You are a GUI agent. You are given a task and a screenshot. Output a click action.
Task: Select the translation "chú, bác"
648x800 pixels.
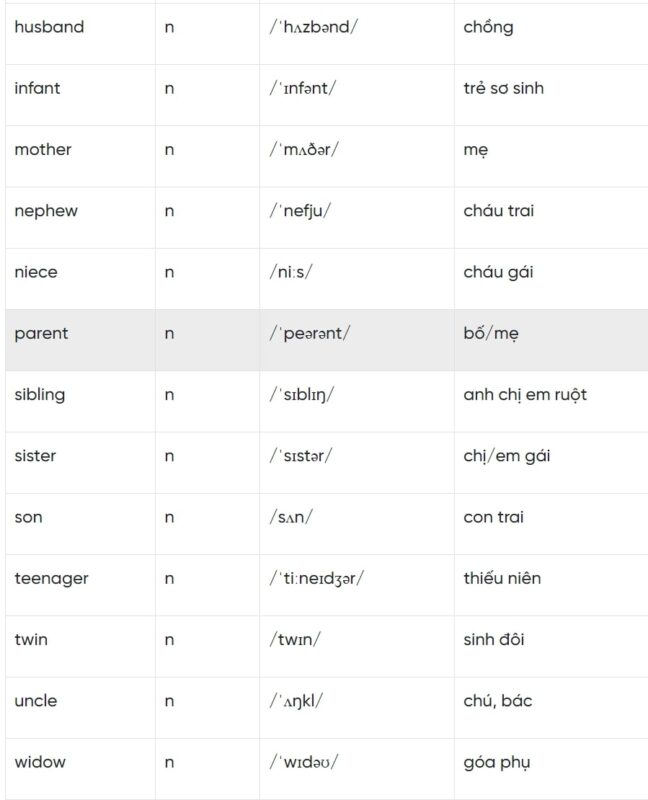coord(498,701)
